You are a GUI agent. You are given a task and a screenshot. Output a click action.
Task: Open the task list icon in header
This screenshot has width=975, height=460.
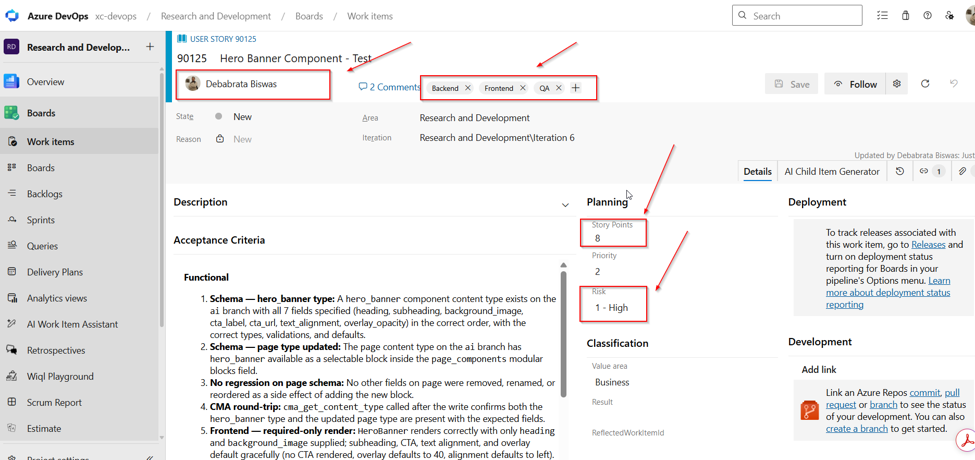pos(882,16)
